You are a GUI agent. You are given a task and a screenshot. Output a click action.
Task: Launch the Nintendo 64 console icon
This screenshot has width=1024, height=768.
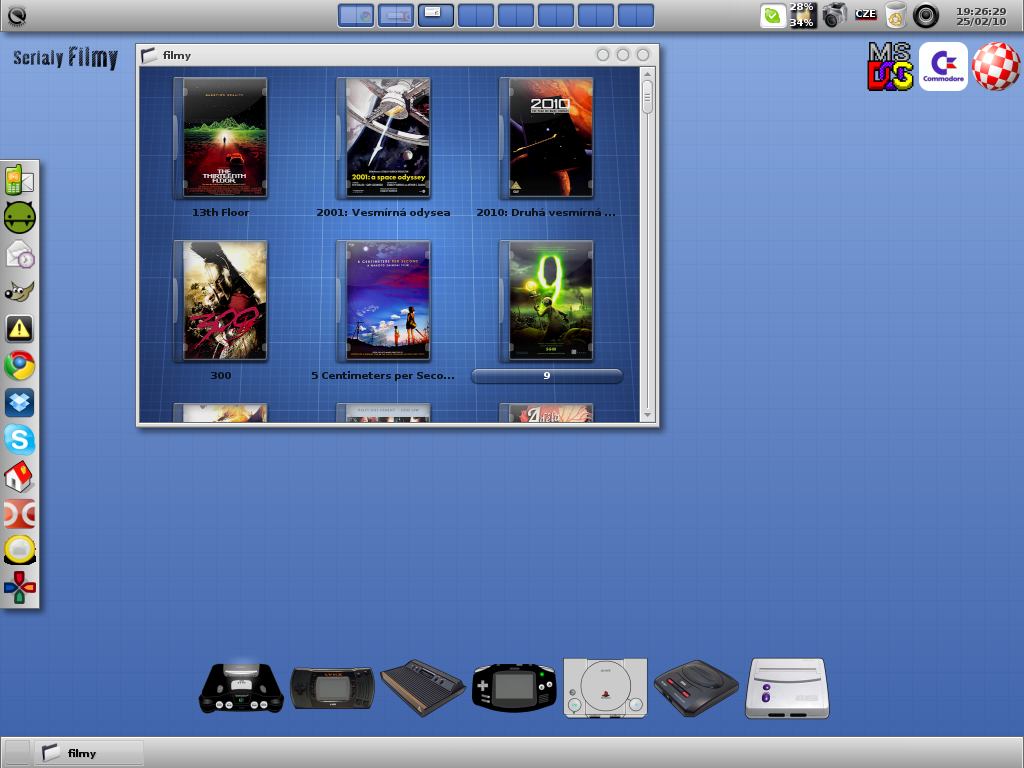click(x=240, y=688)
